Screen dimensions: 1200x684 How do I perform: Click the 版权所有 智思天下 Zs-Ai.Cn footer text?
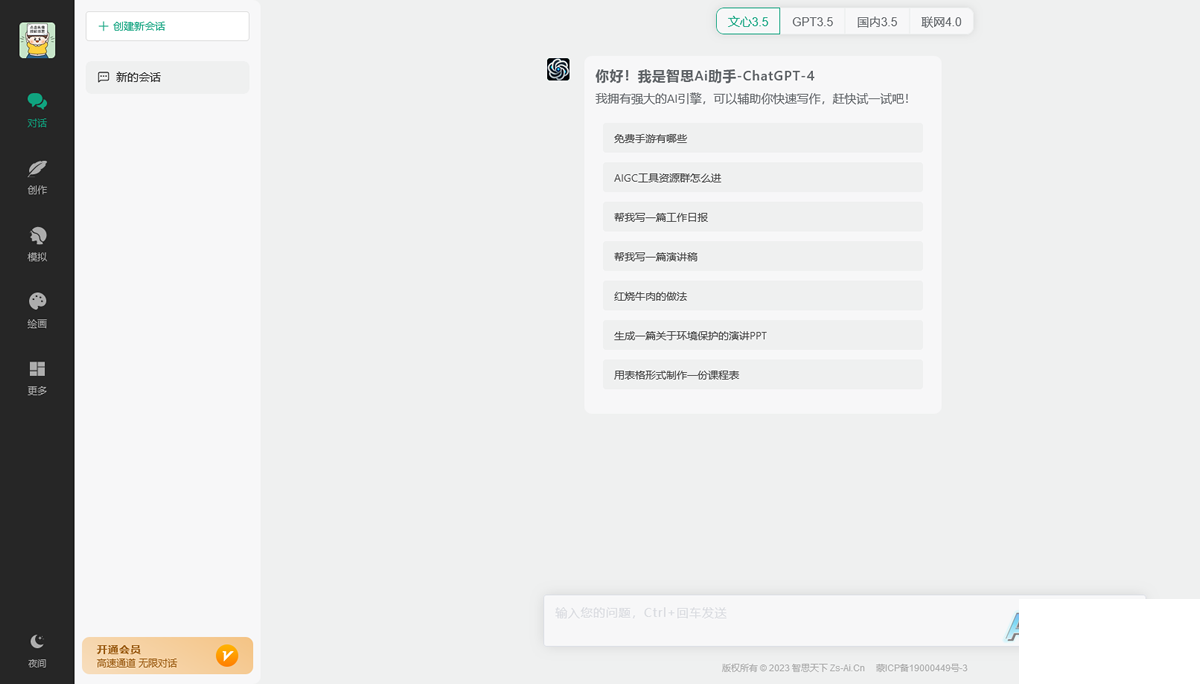[x=793, y=668]
